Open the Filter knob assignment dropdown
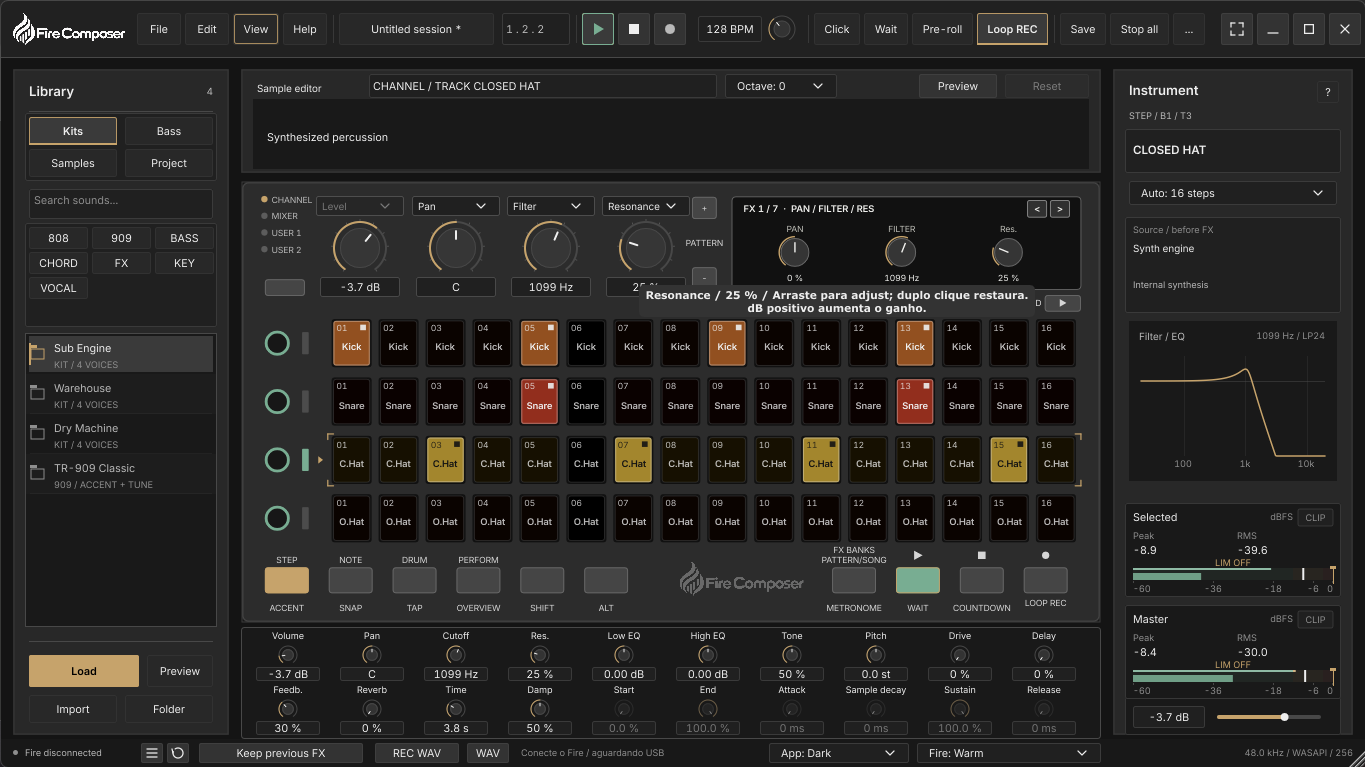 click(550, 206)
